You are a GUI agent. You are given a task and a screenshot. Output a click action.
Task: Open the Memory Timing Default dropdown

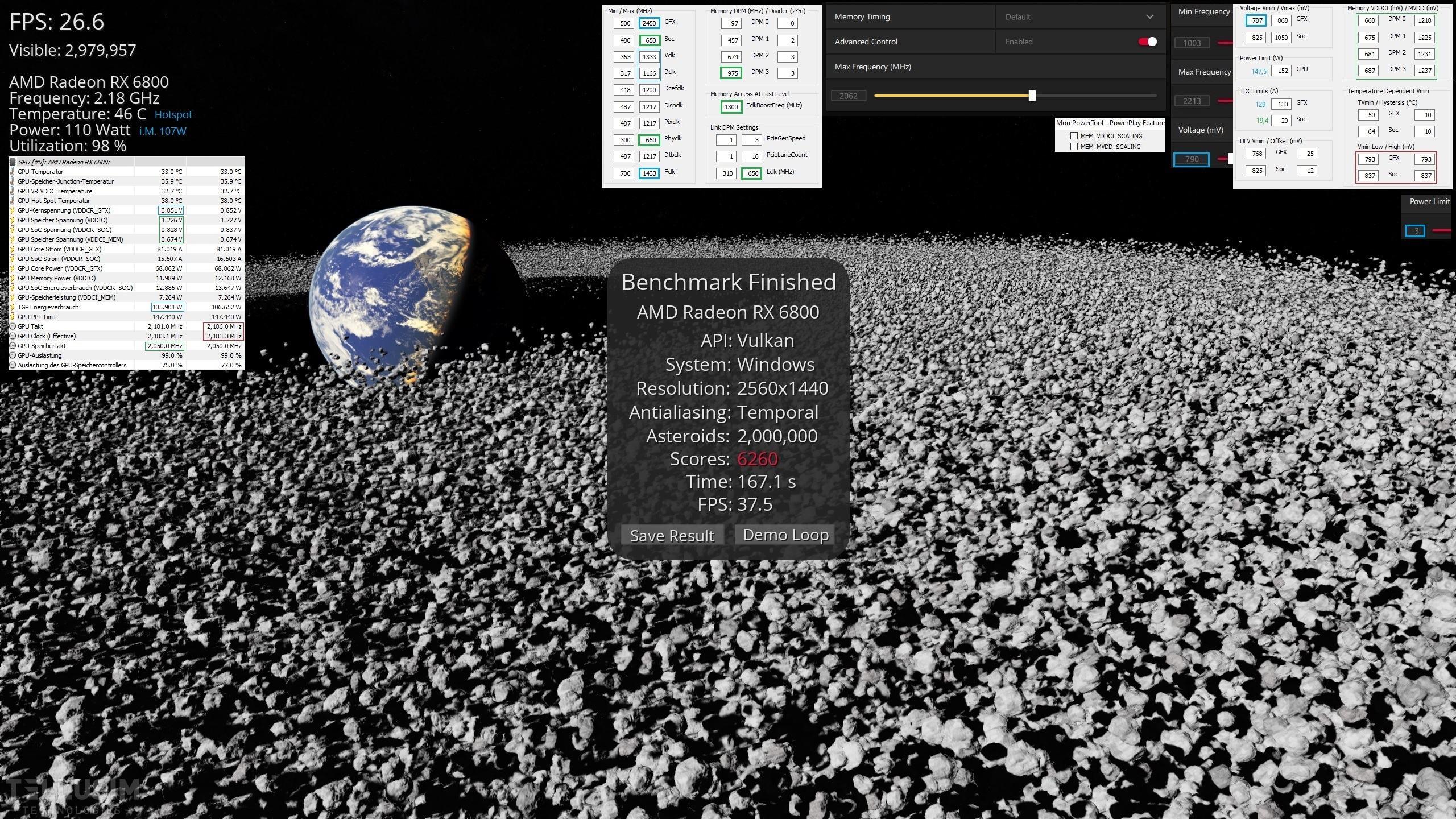point(1079,17)
